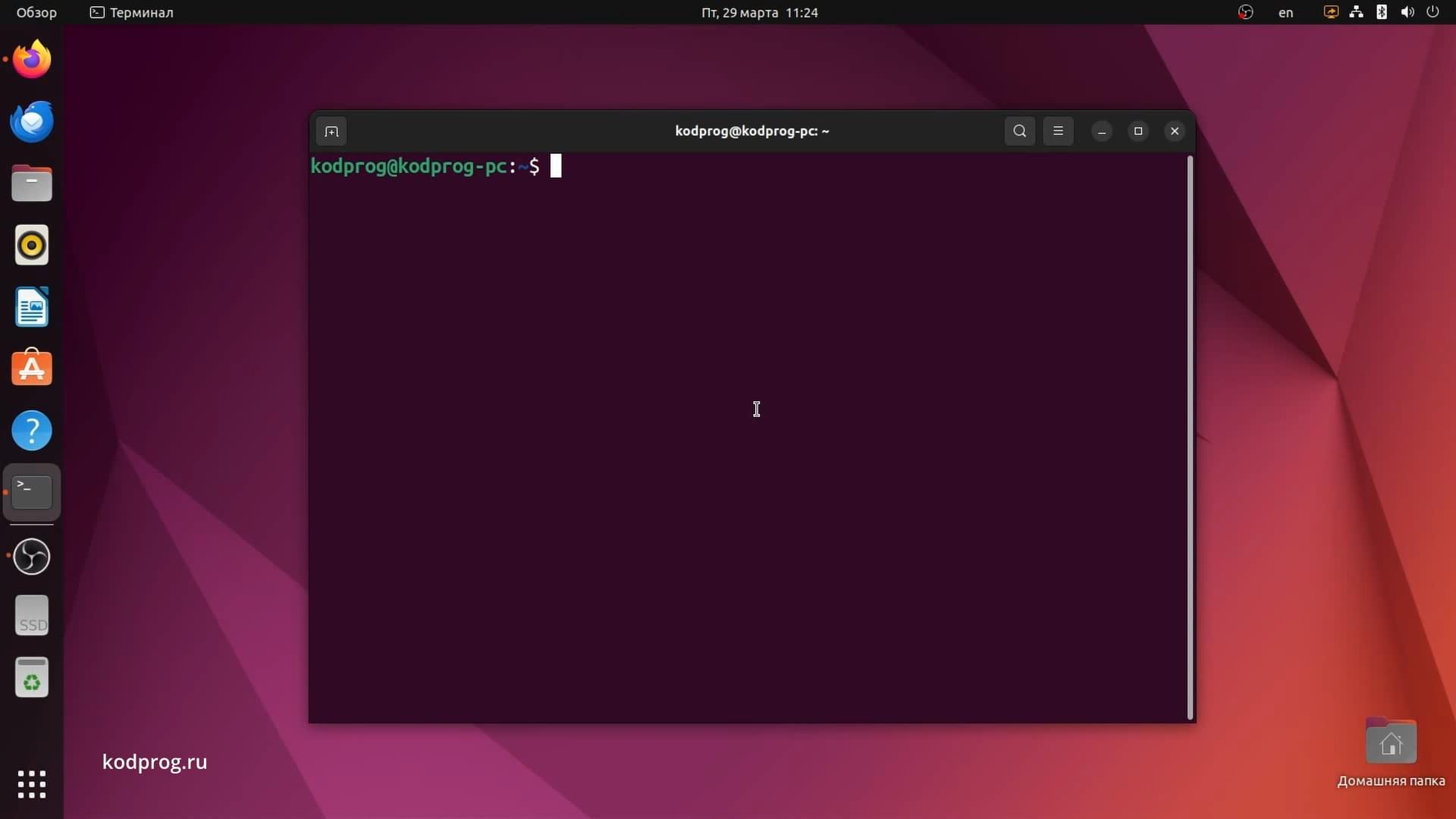Open the power system menu

tap(1432, 12)
